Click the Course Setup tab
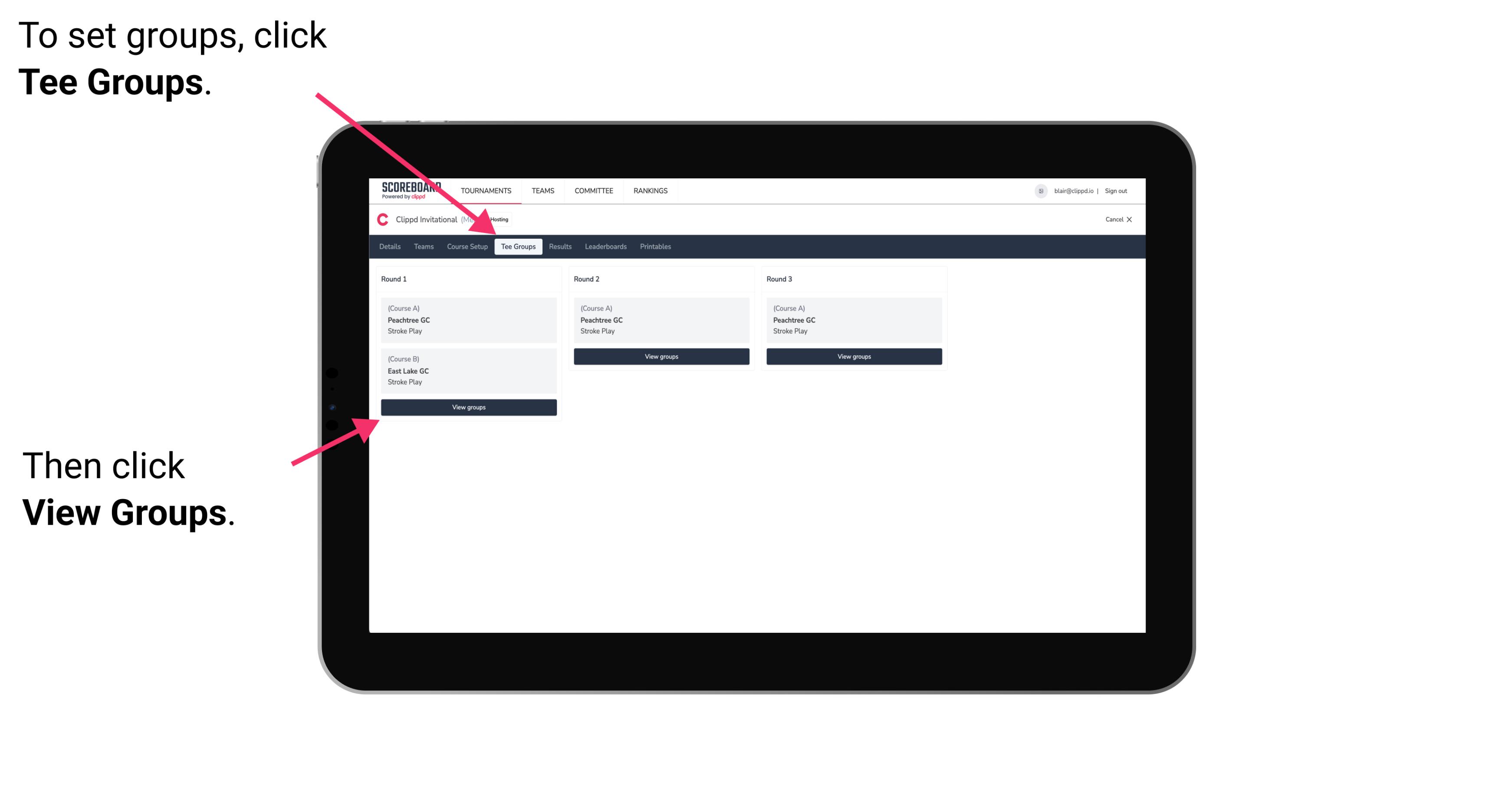This screenshot has height=812, width=1509. pos(467,247)
